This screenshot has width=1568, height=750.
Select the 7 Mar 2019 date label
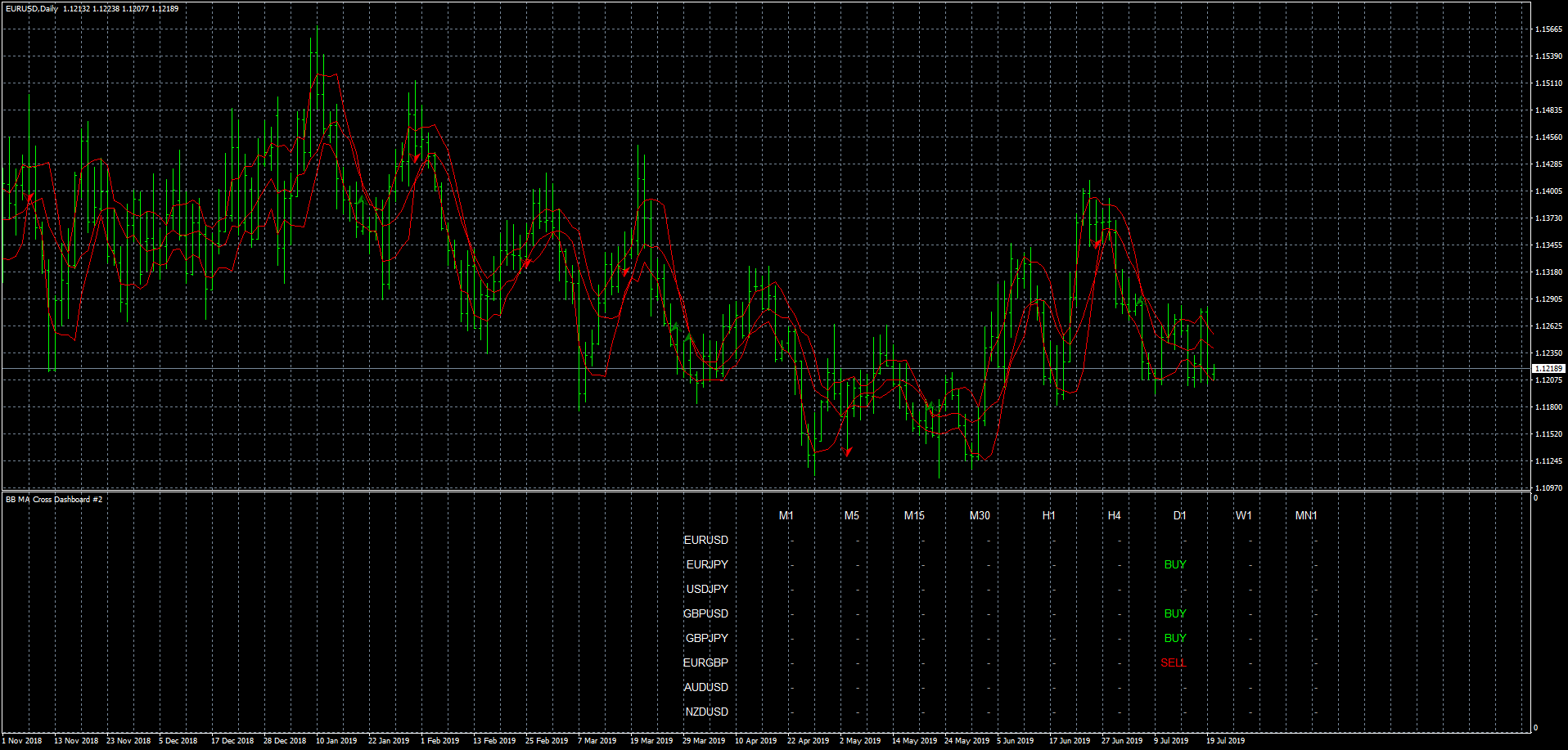[x=597, y=741]
